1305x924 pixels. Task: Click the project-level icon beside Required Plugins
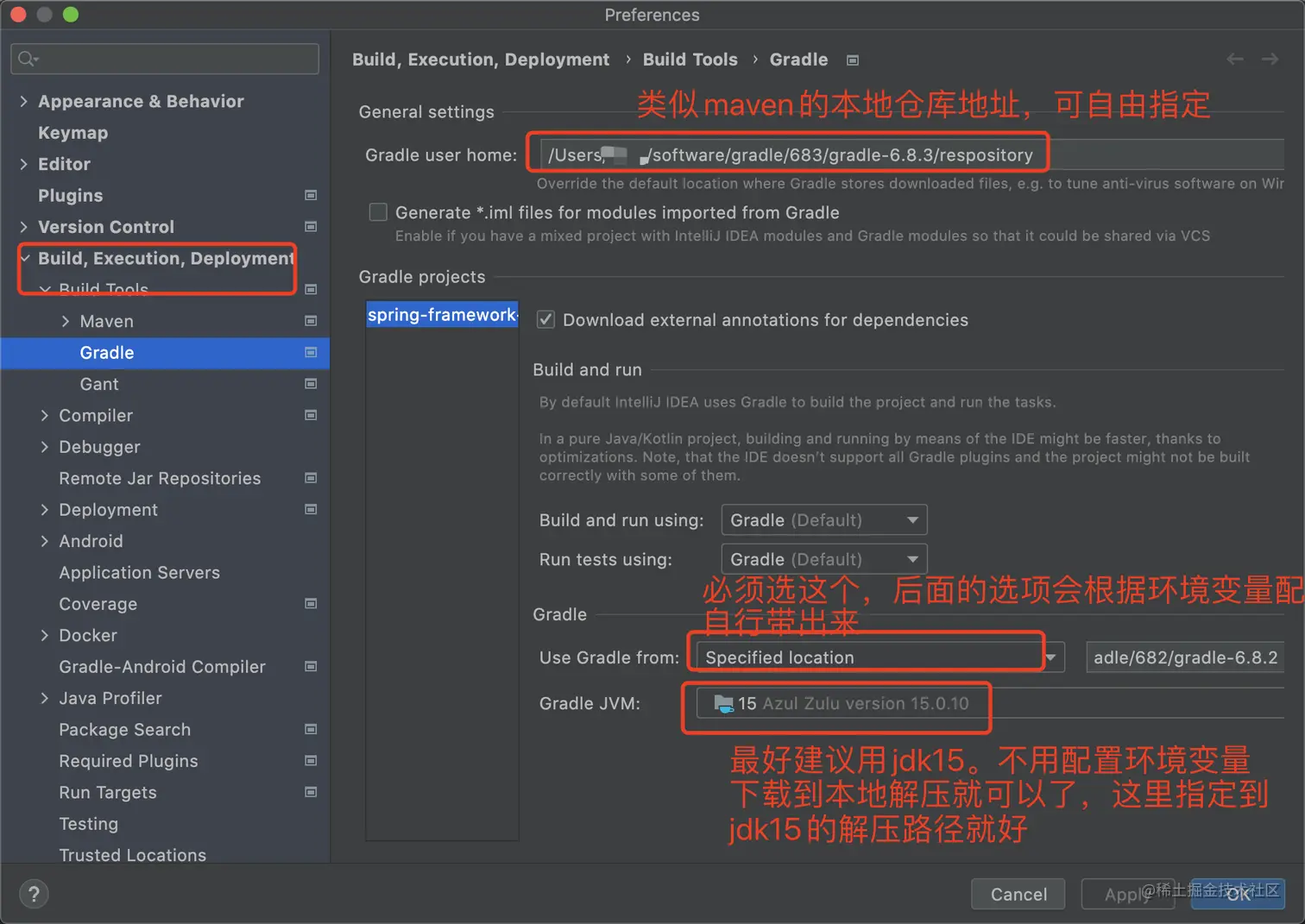pyautogui.click(x=311, y=761)
